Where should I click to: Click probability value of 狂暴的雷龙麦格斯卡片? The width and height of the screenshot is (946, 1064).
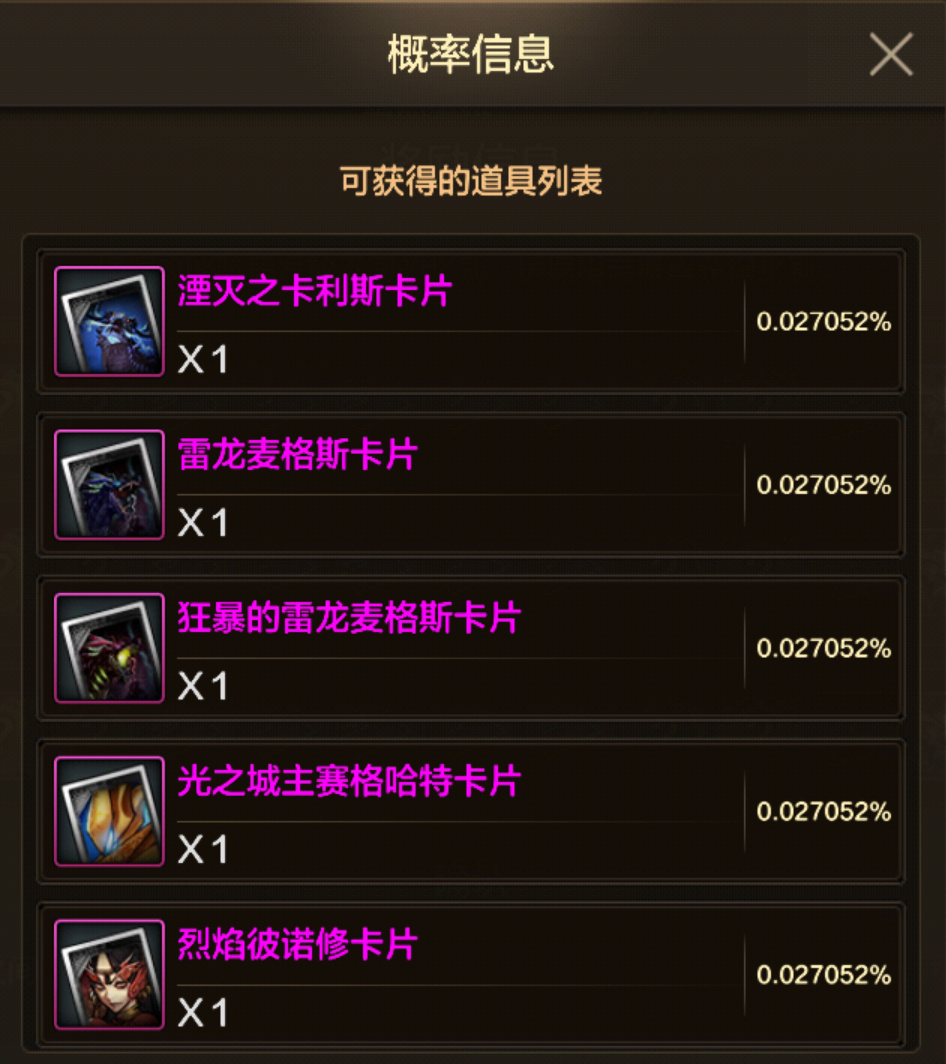(x=824, y=649)
